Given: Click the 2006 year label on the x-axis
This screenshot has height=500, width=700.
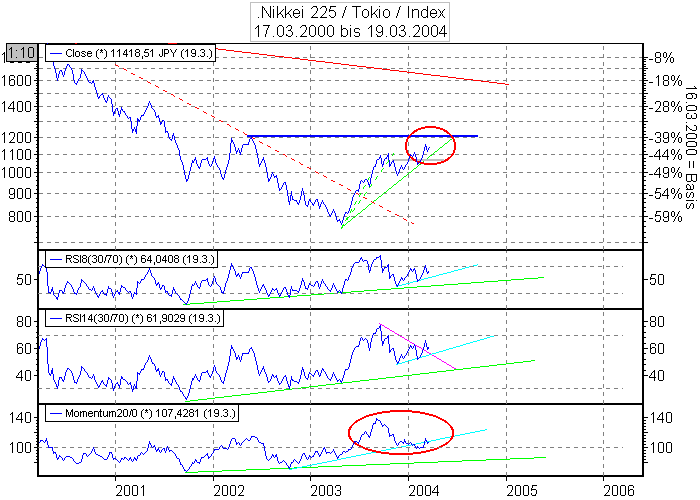Looking at the screenshot, I should [x=619, y=491].
